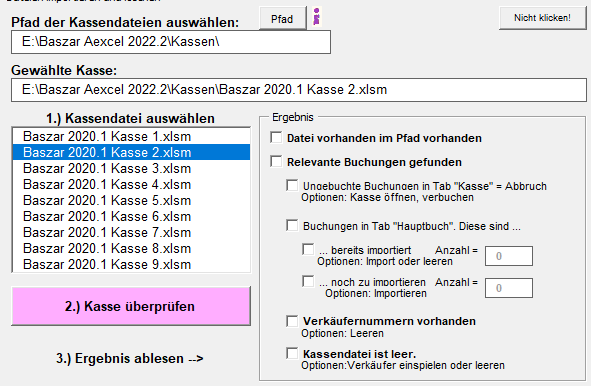The image size is (591, 386).
Task: Toggle '... noch zu importieren' checkbox
Action: pyautogui.click(x=308, y=281)
